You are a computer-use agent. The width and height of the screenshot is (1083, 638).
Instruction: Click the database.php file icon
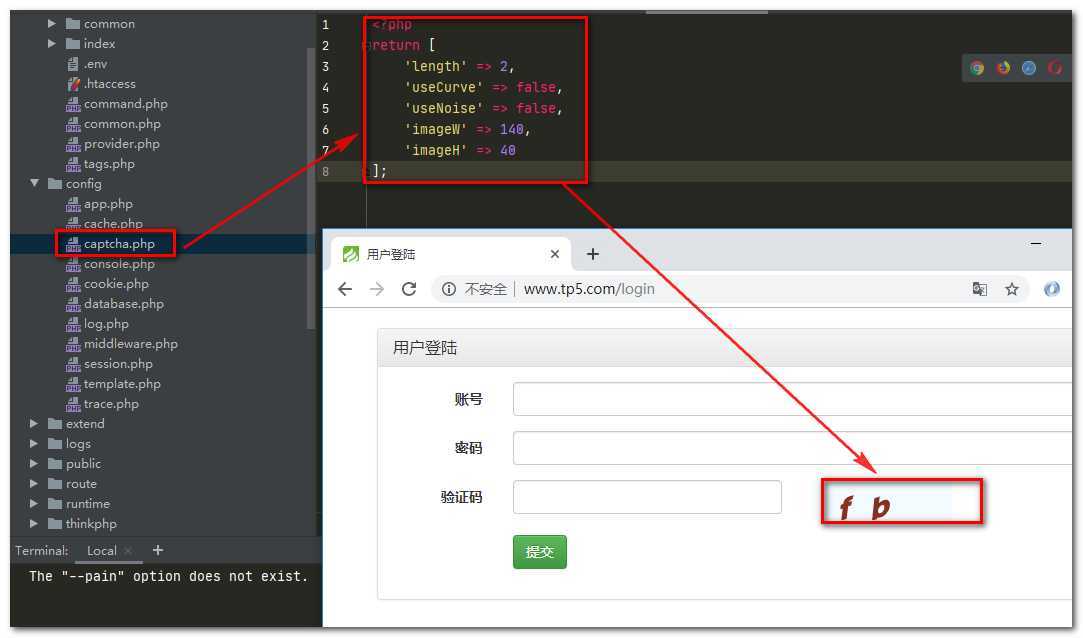[73, 304]
